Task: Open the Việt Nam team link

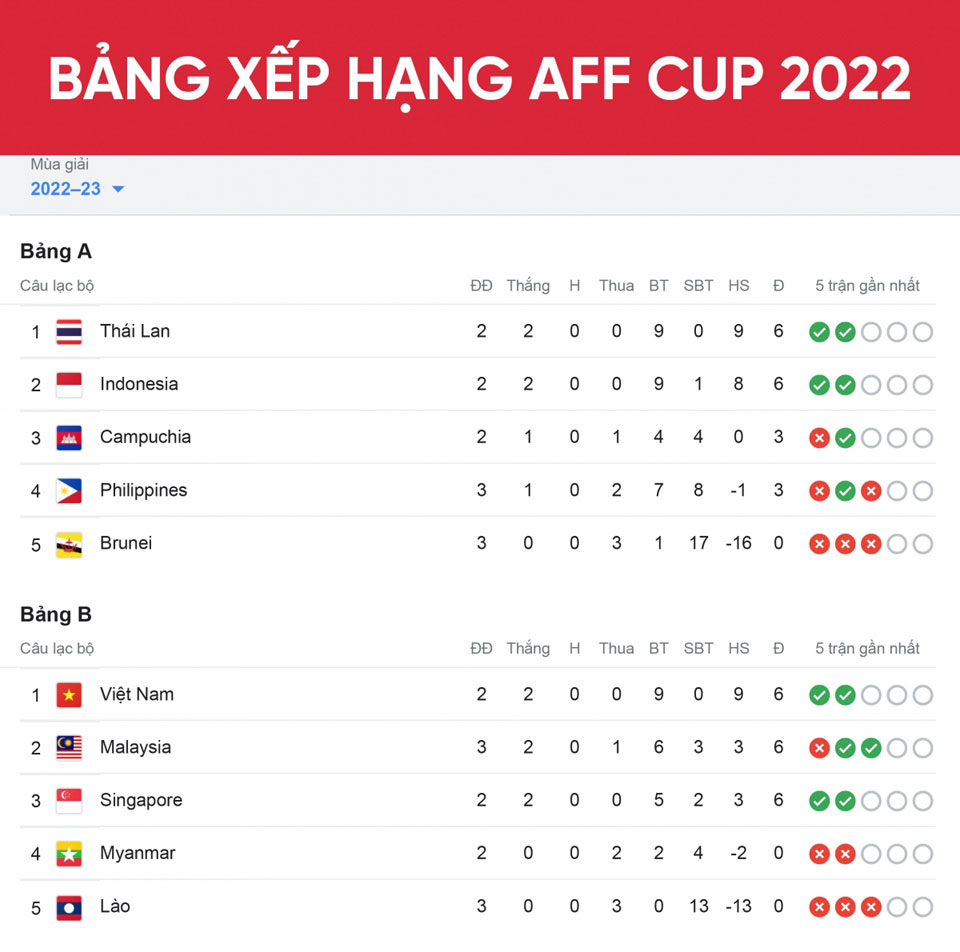Action: 137,694
